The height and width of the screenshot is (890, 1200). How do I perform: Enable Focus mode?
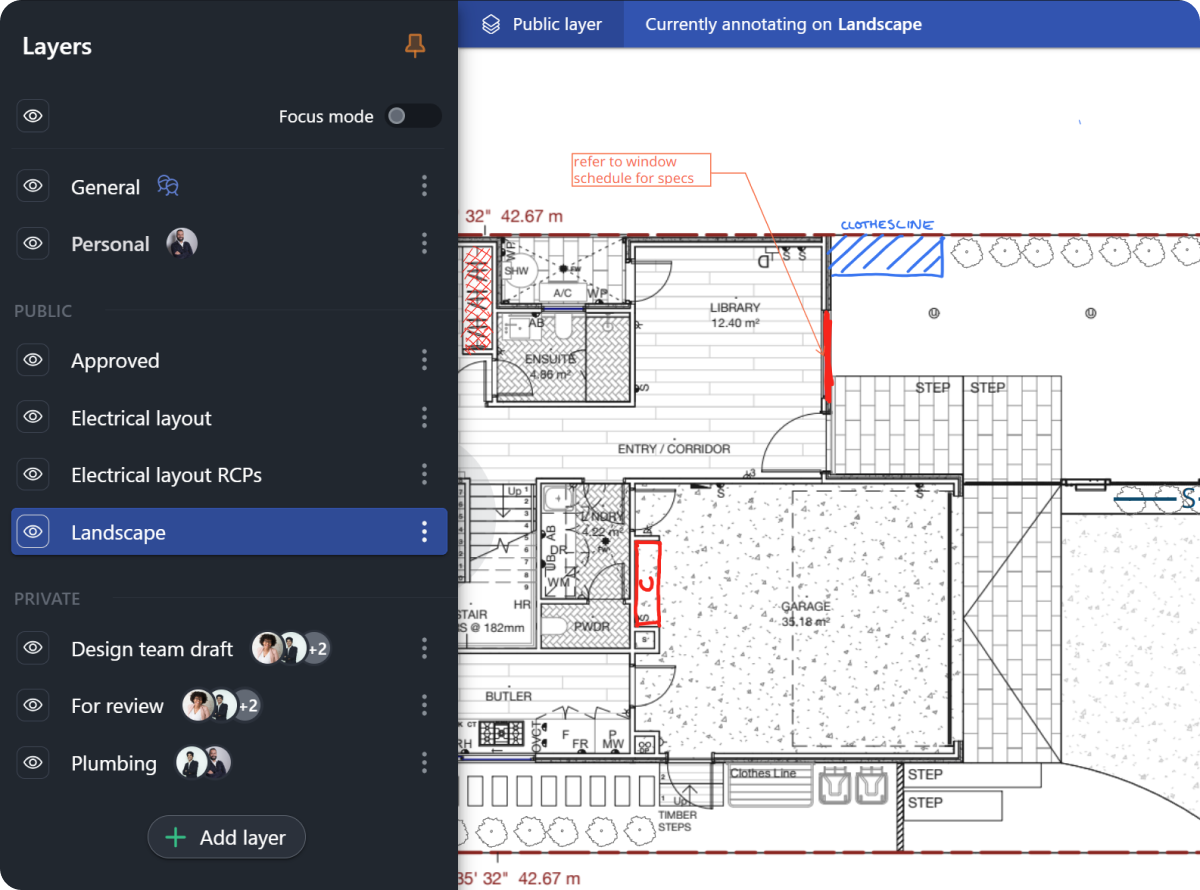pyautogui.click(x=413, y=116)
